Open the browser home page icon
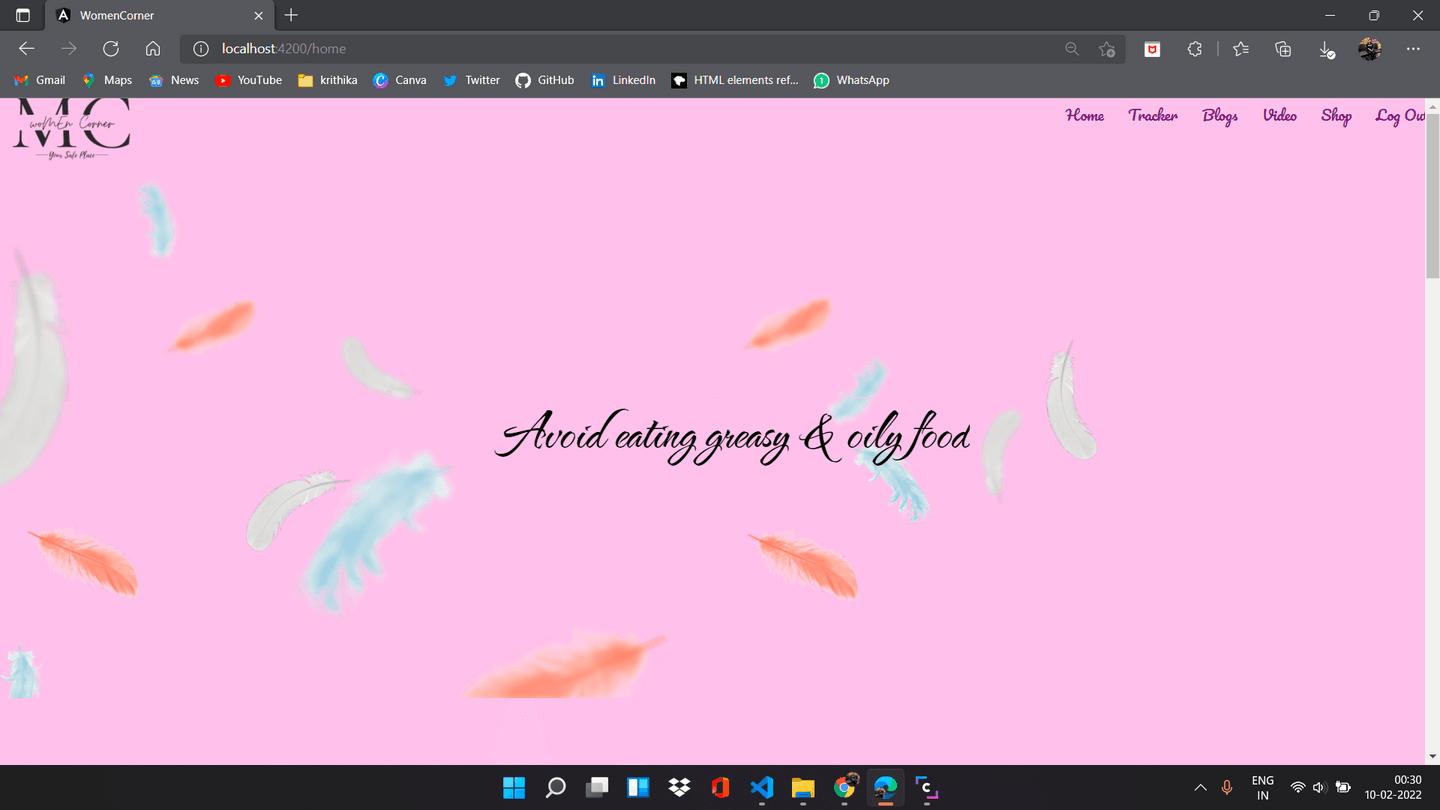Screen dimensions: 1440x810 (153, 49)
